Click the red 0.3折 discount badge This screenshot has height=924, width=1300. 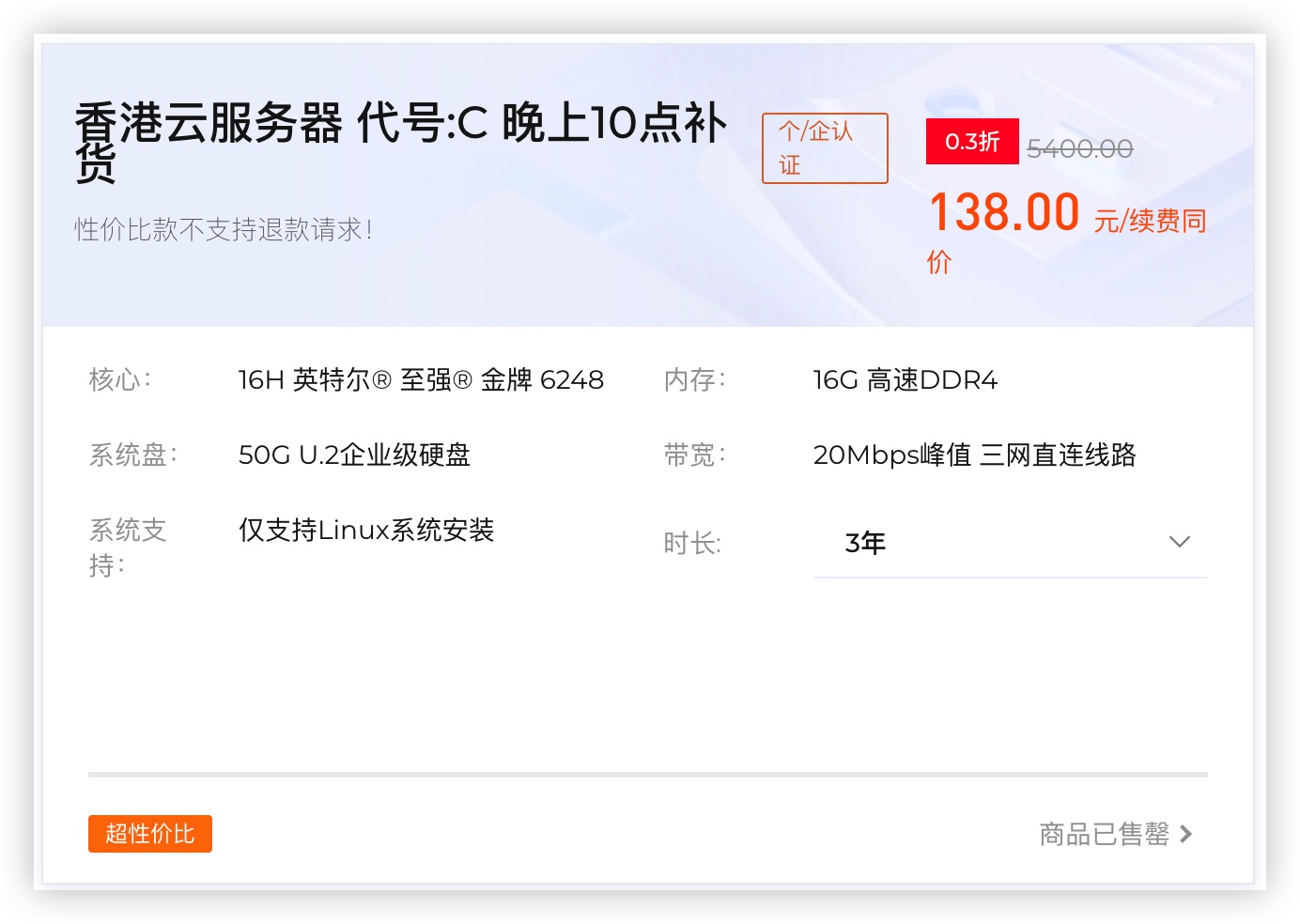pos(971,141)
